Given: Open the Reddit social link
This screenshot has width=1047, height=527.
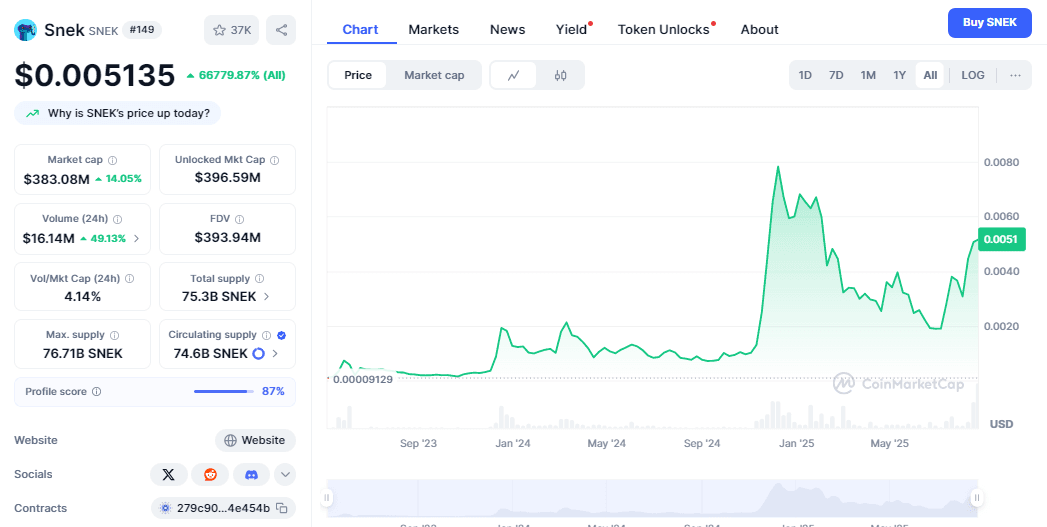Looking at the screenshot, I should click(x=210, y=474).
